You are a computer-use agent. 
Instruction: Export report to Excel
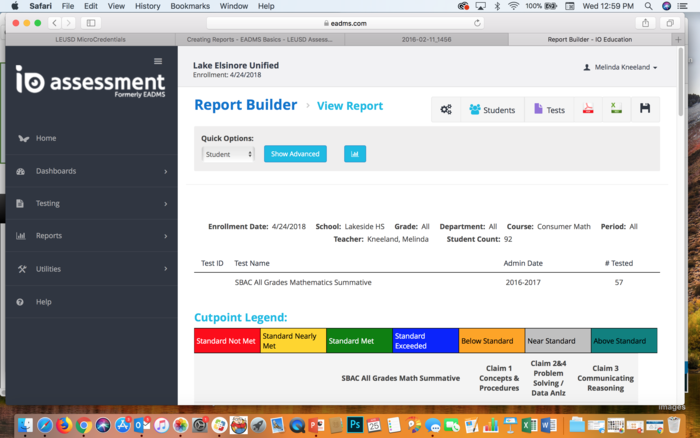(617, 109)
